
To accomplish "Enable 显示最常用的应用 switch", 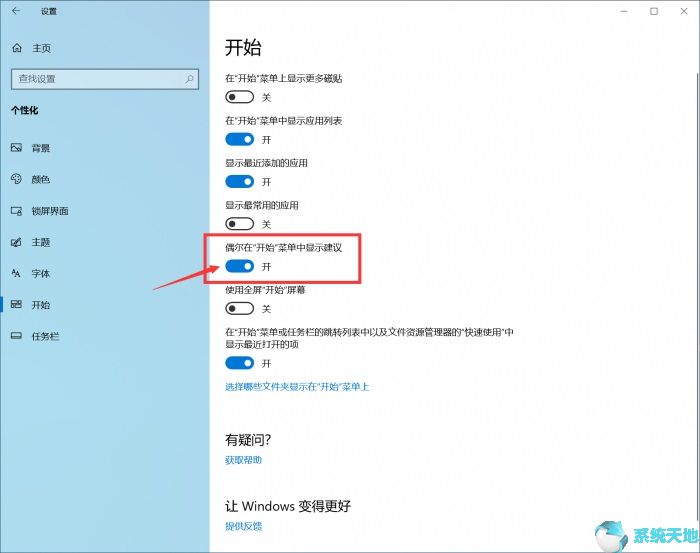I will pyautogui.click(x=239, y=224).
